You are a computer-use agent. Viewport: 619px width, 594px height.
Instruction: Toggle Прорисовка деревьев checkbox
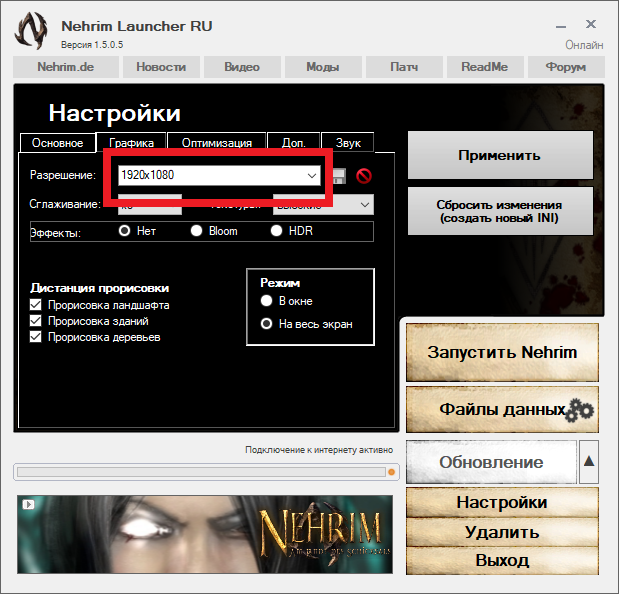(x=37, y=337)
